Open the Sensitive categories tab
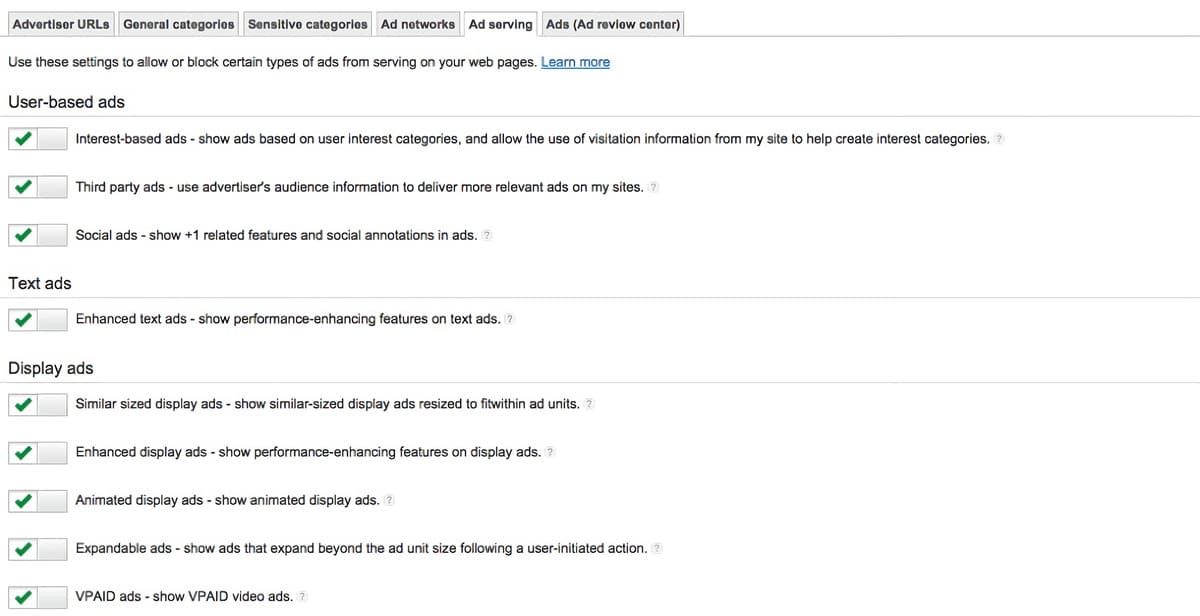 (308, 24)
